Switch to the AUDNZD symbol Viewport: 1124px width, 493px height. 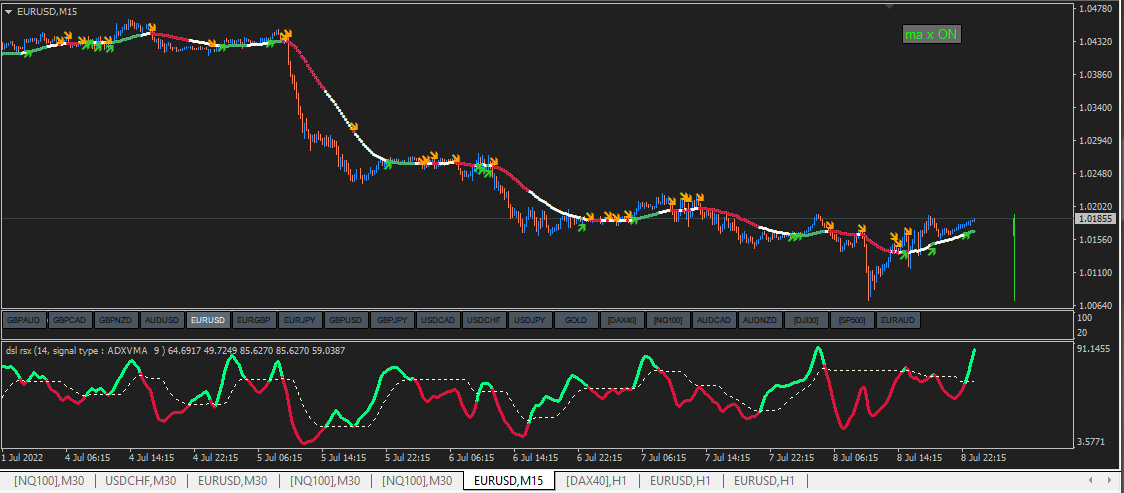[x=759, y=320]
